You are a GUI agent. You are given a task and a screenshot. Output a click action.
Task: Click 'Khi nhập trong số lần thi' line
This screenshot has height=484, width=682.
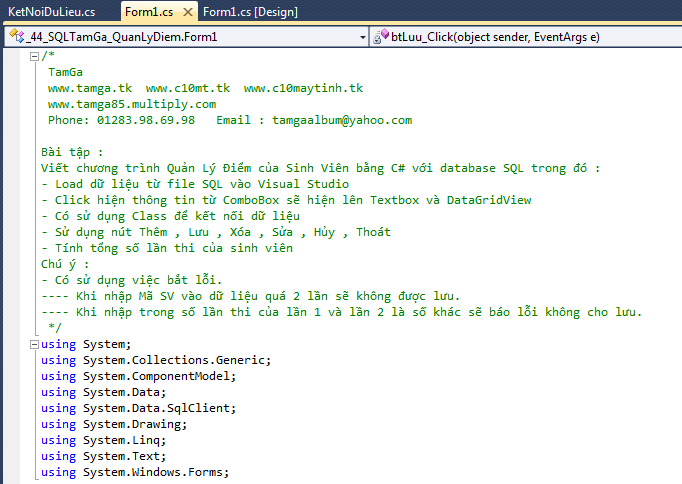[341, 312]
